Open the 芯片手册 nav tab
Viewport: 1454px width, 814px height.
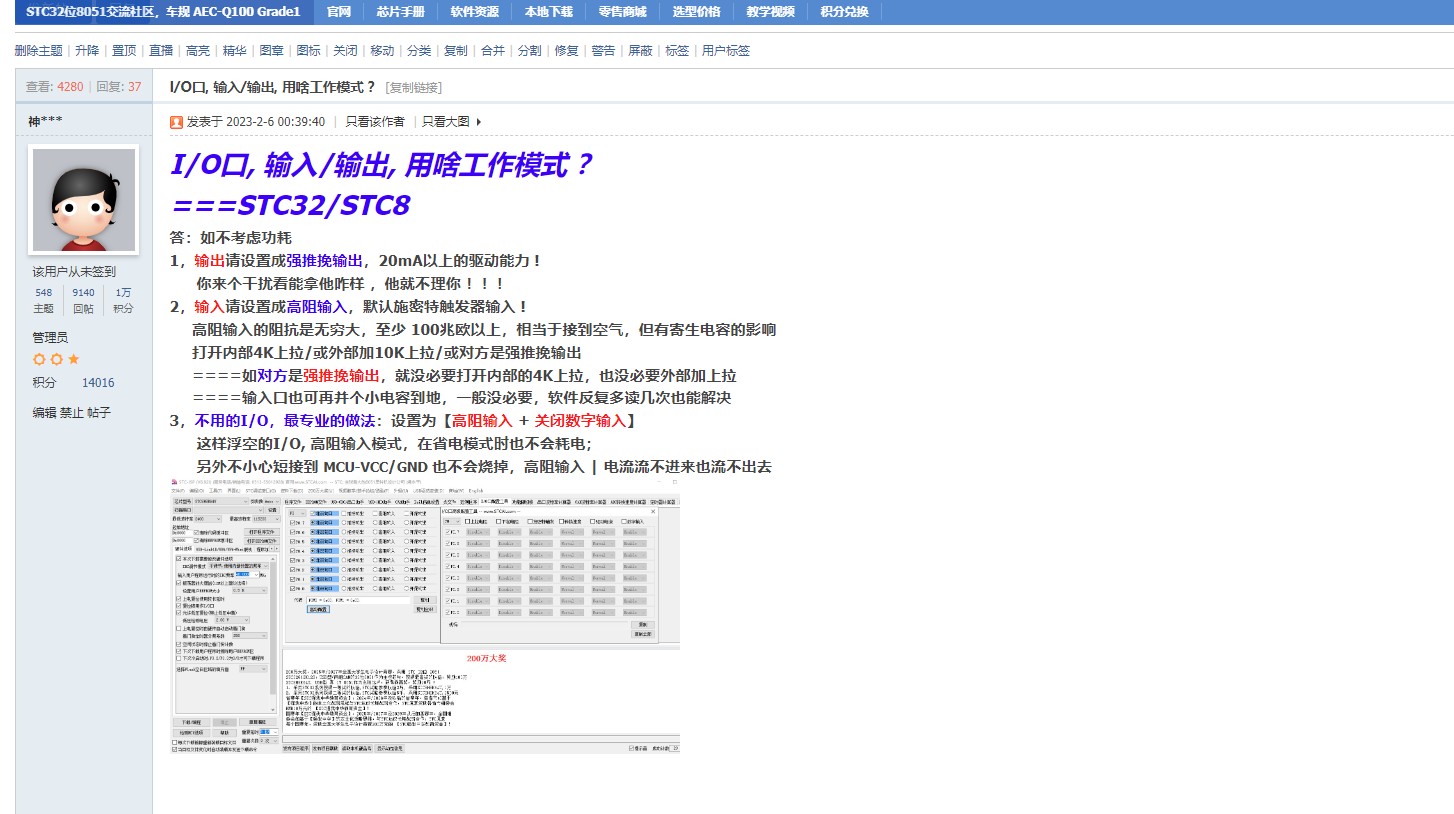click(400, 12)
